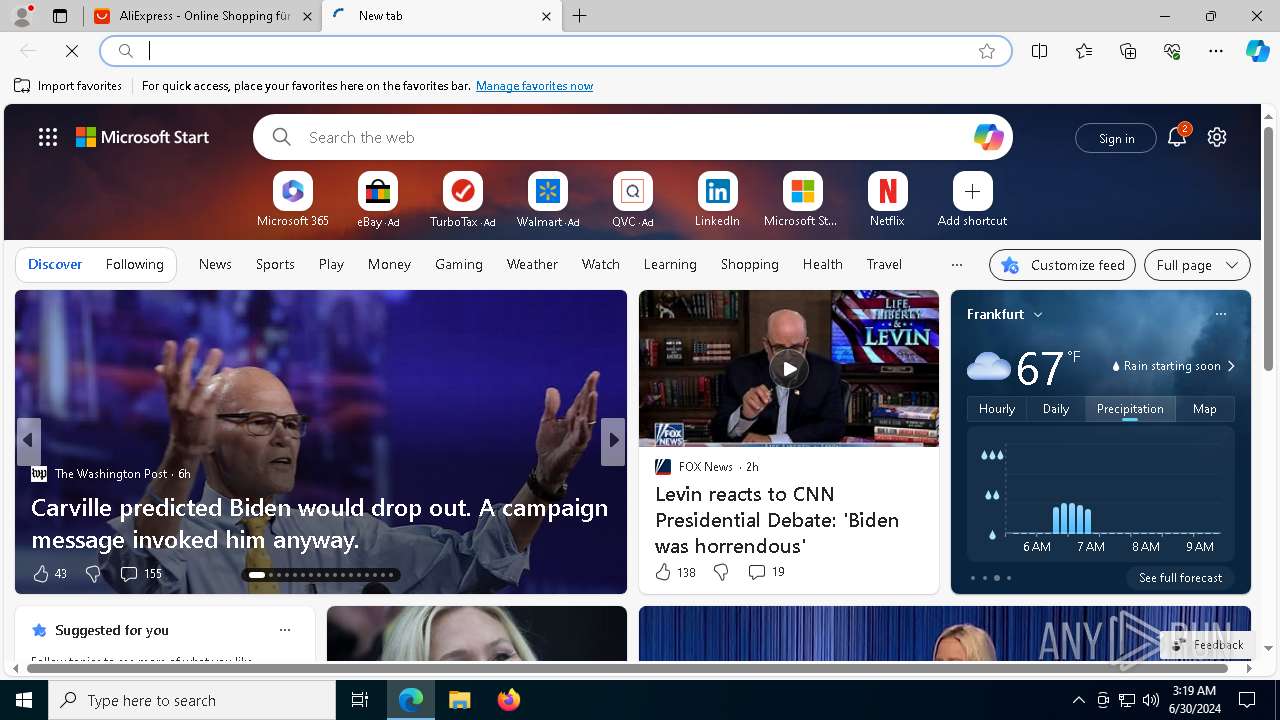Open the TurboTax shortcut tile

[x=462, y=191]
